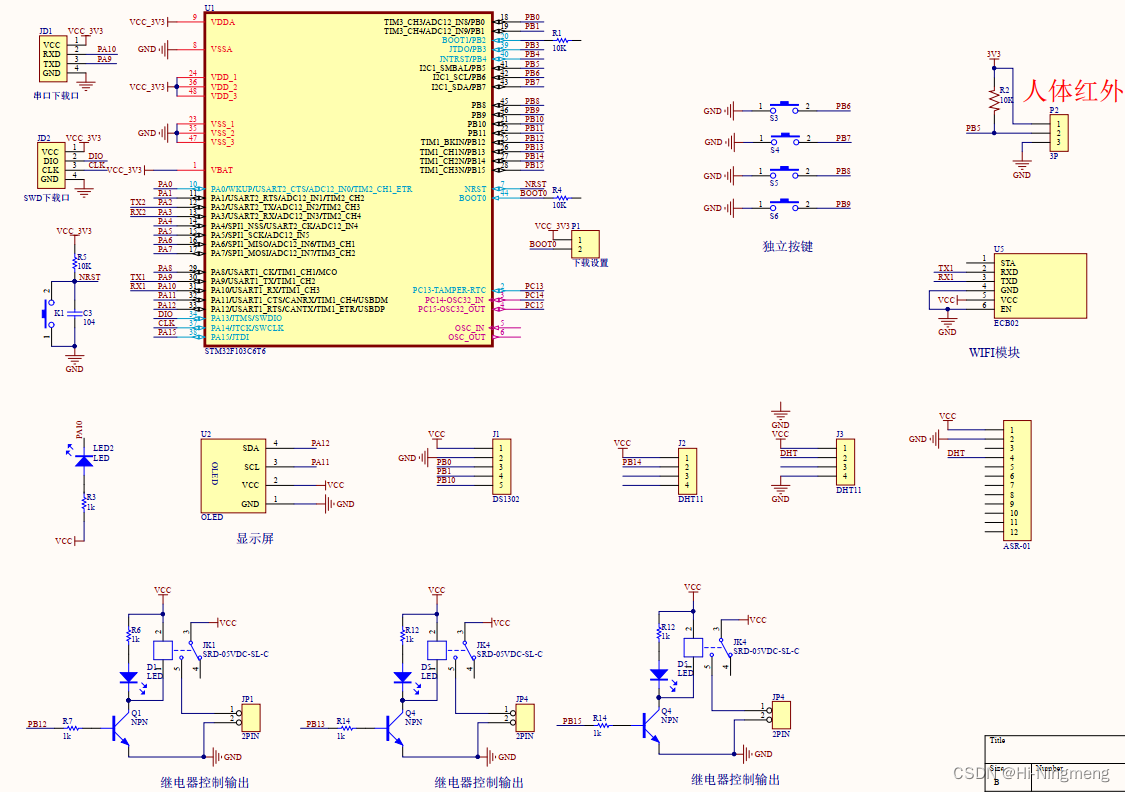Click the JP1 2PIN output connector
The height and width of the screenshot is (792, 1125).
(x=250, y=718)
